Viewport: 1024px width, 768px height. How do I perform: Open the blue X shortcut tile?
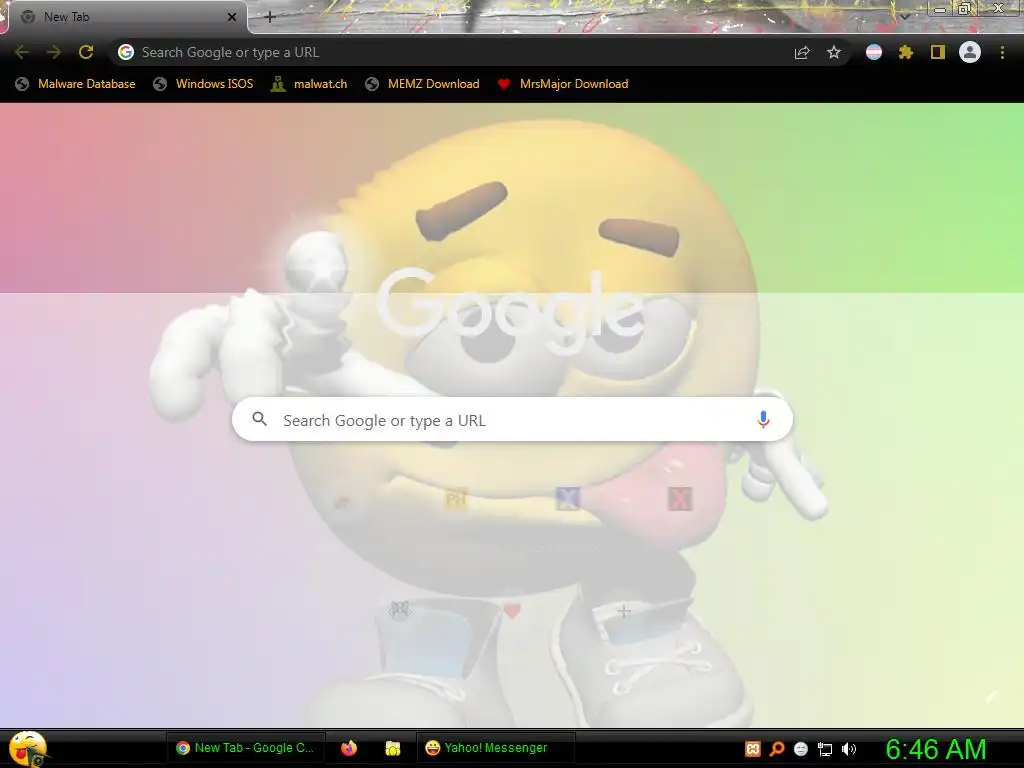click(x=568, y=499)
